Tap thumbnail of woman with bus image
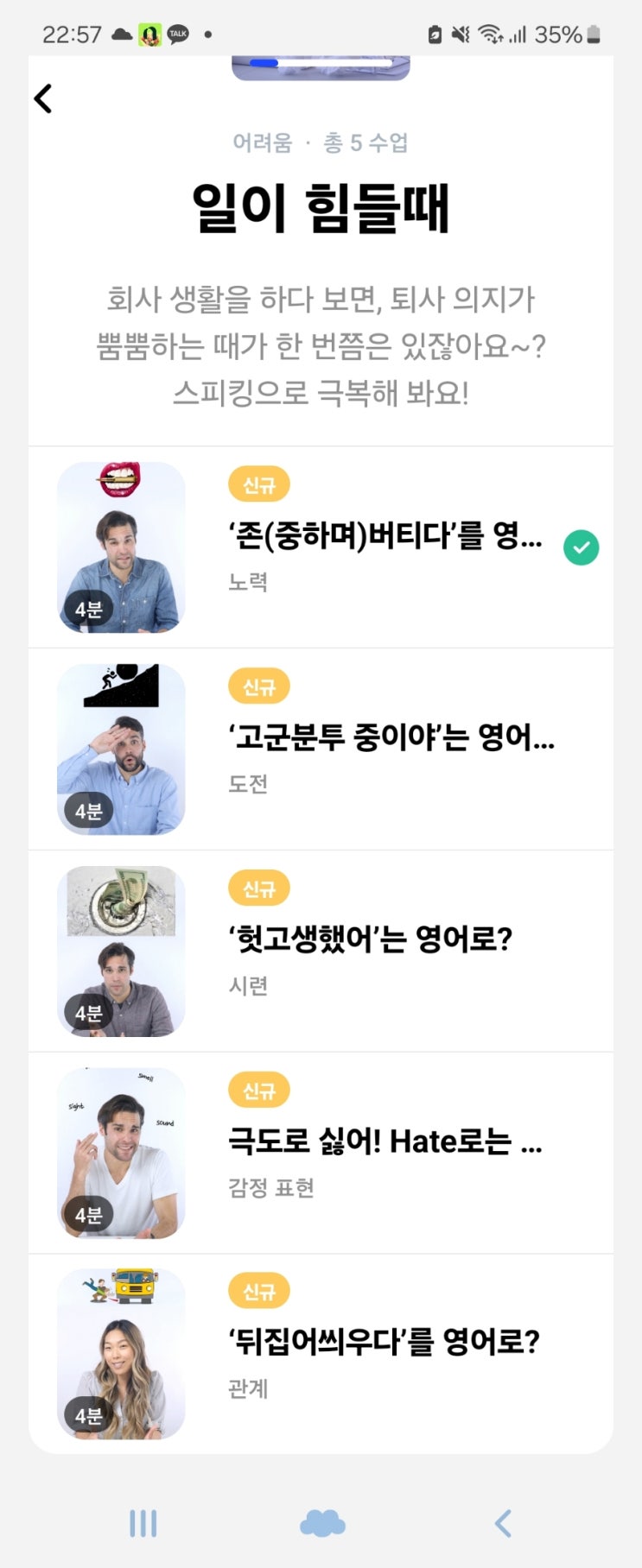Image resolution: width=642 pixels, height=1568 pixels. click(x=121, y=1354)
